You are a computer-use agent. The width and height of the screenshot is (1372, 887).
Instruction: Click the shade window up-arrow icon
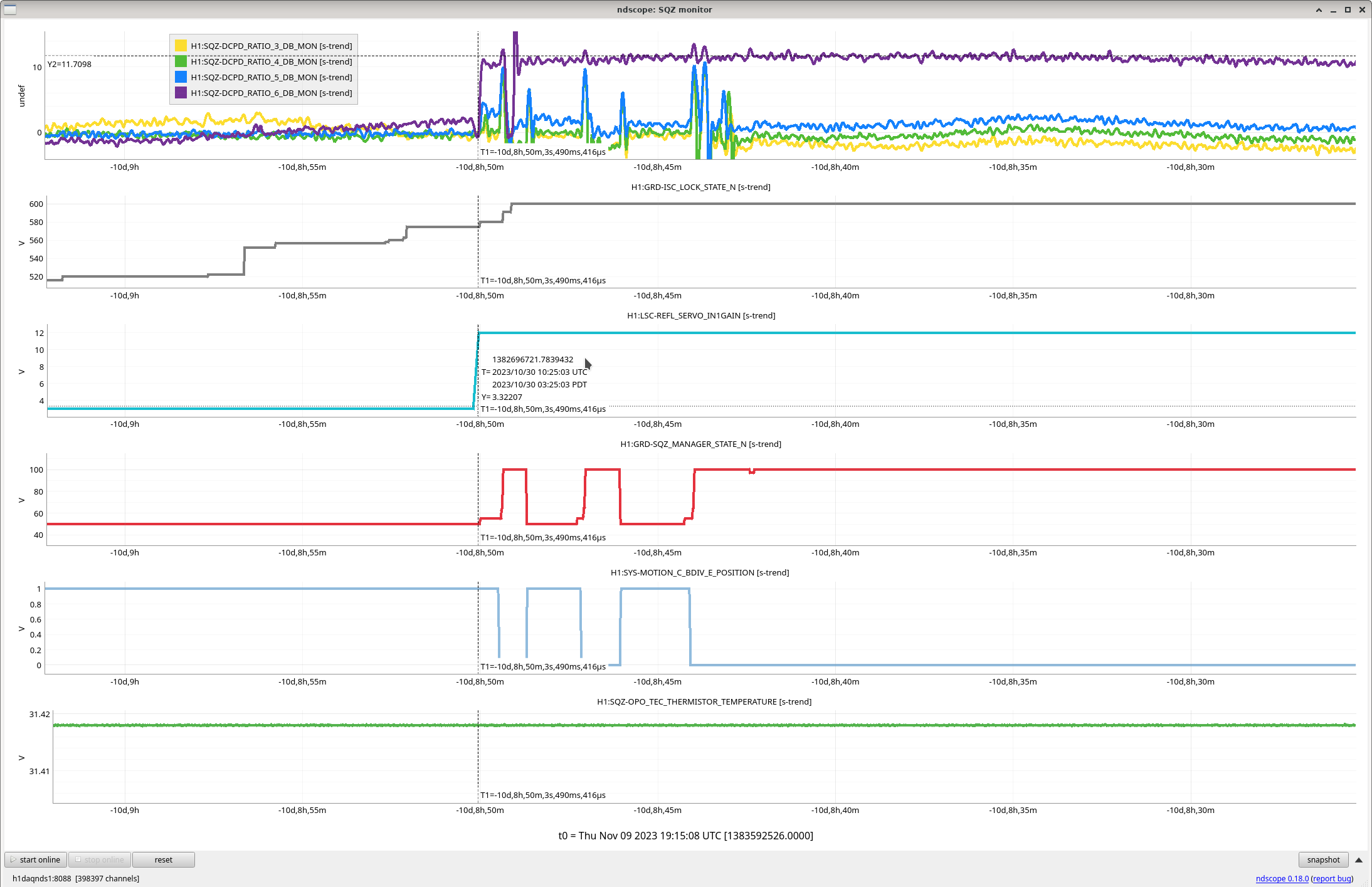pyautogui.click(x=1319, y=9)
